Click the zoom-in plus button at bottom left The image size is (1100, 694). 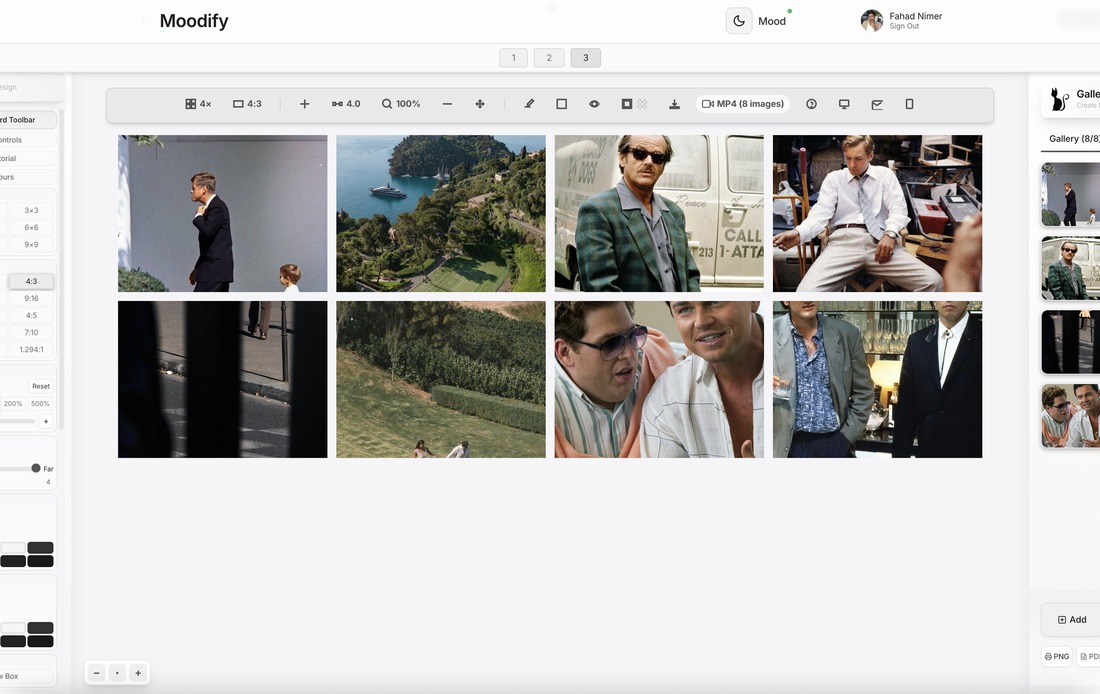(x=138, y=673)
